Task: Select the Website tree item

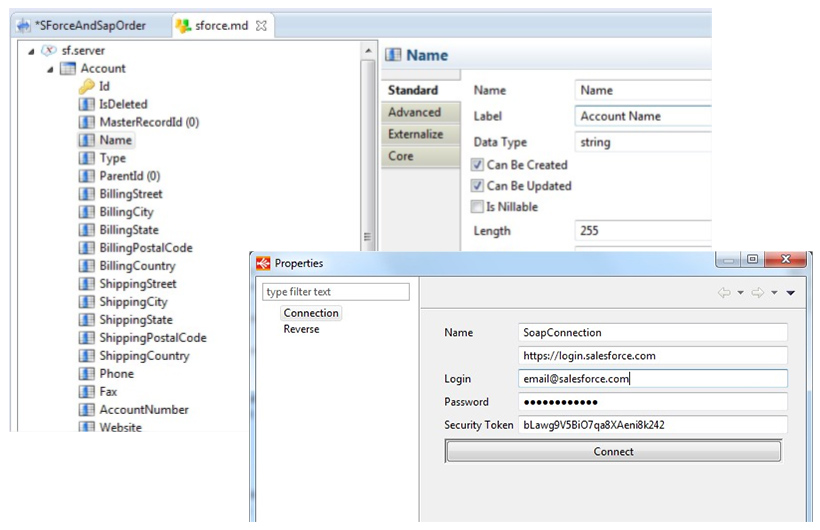Action: (121, 427)
